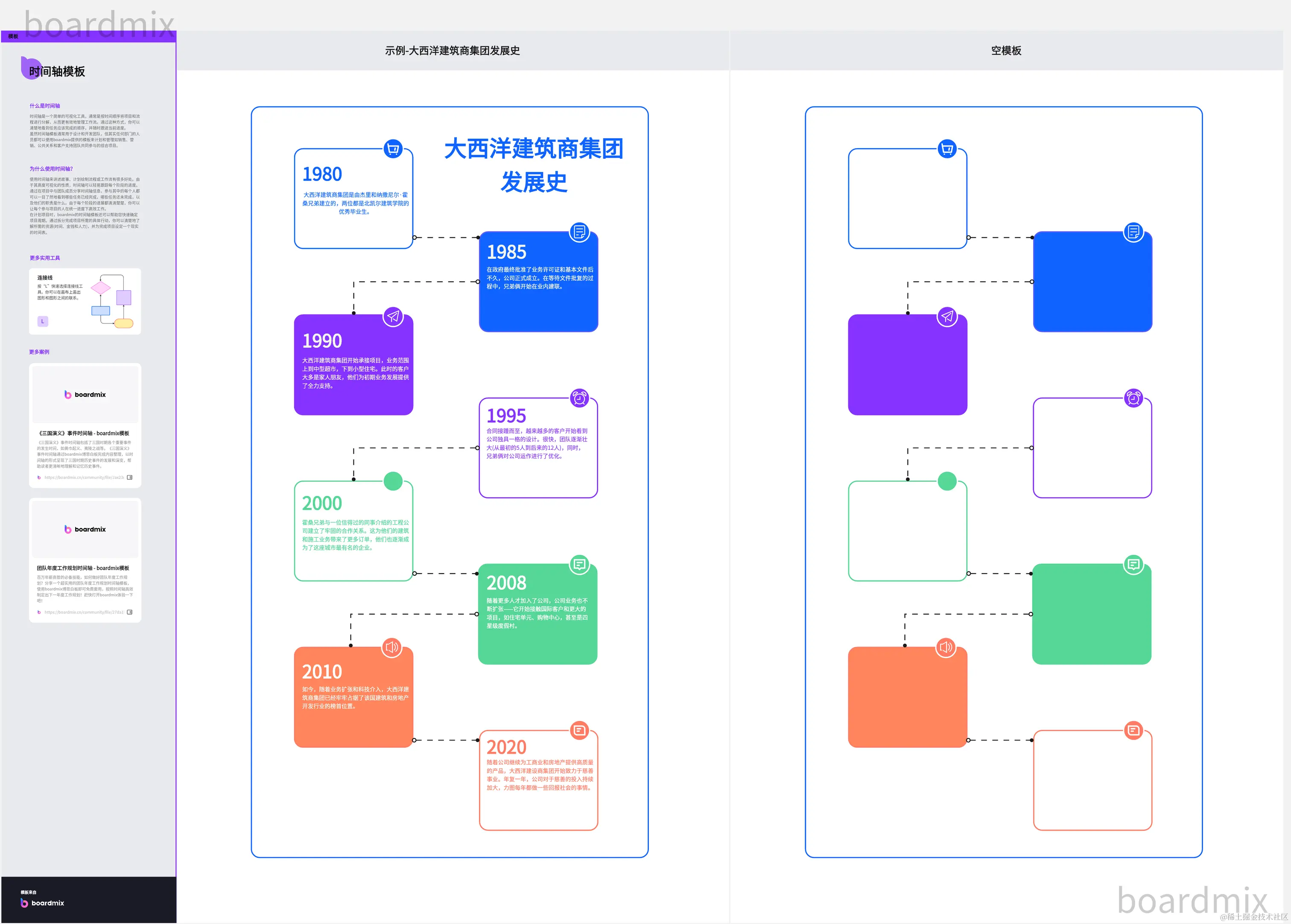Open the link icon on the 三国演义 card
The height and width of the screenshot is (924, 1291).
130,477
